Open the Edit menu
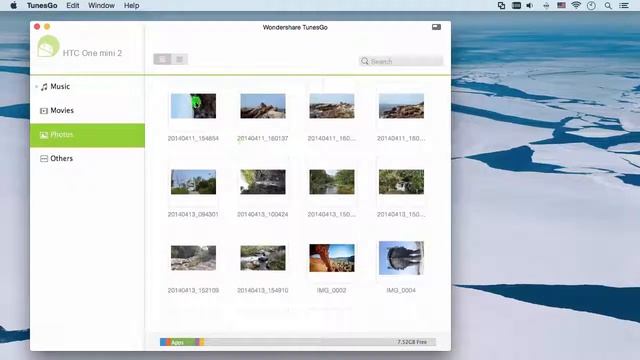This screenshot has width=640, height=360. pyautogui.click(x=73, y=6)
